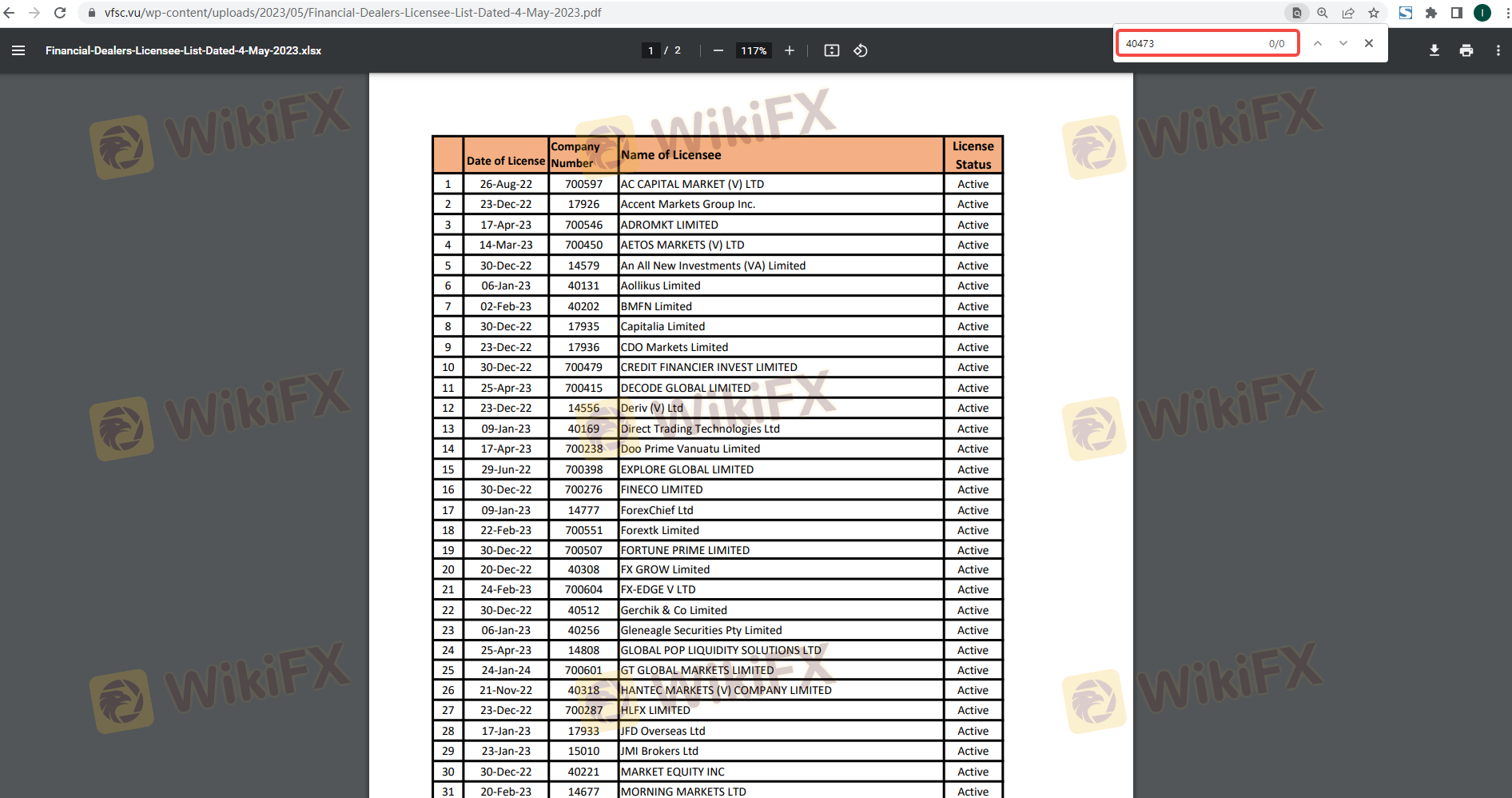Click 'JMI Brokers Ltd' licensee name

659,751
